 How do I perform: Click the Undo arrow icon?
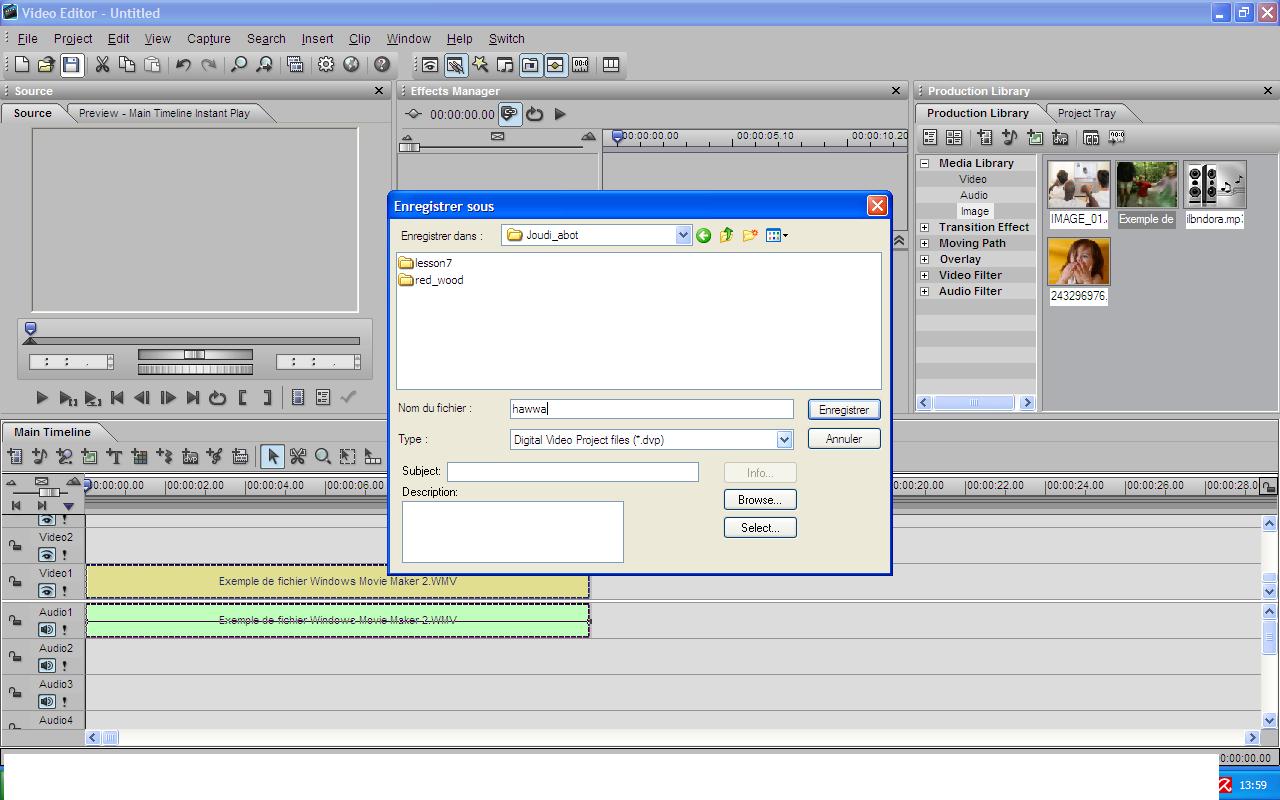183,65
